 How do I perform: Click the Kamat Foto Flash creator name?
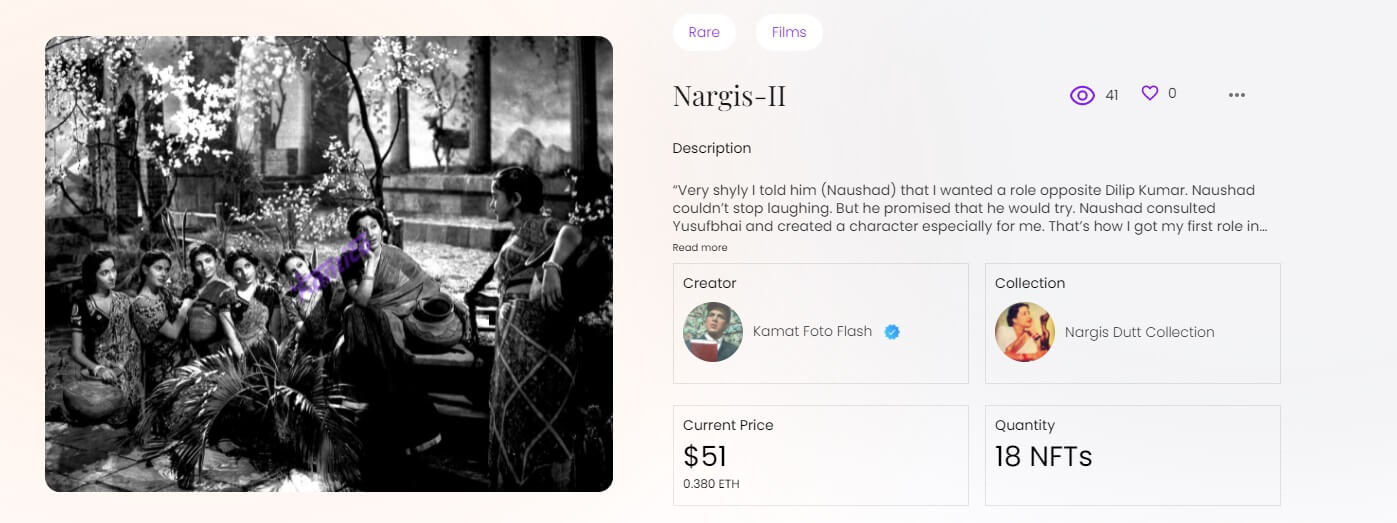(x=812, y=331)
